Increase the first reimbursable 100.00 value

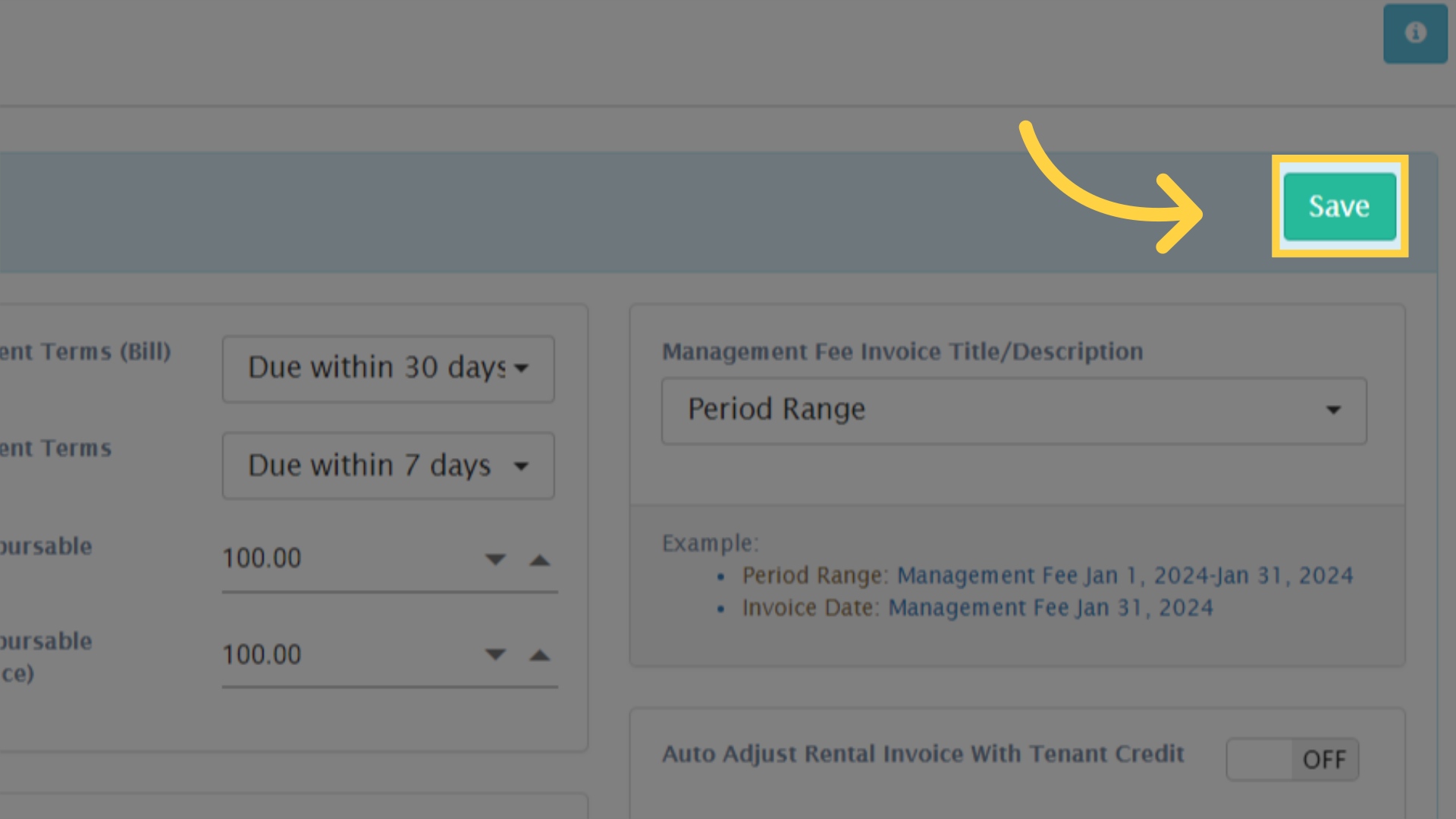pyautogui.click(x=539, y=560)
